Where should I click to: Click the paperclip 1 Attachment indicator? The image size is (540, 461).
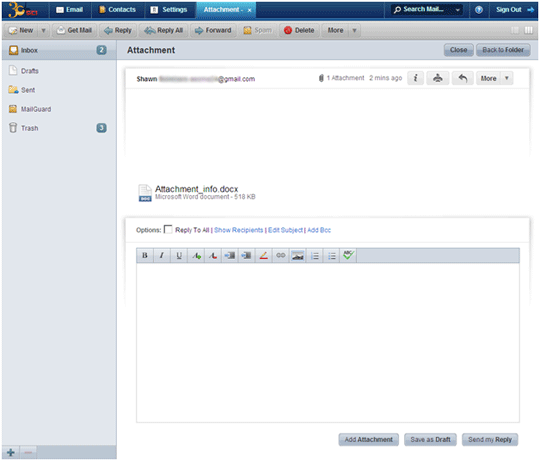[342, 78]
